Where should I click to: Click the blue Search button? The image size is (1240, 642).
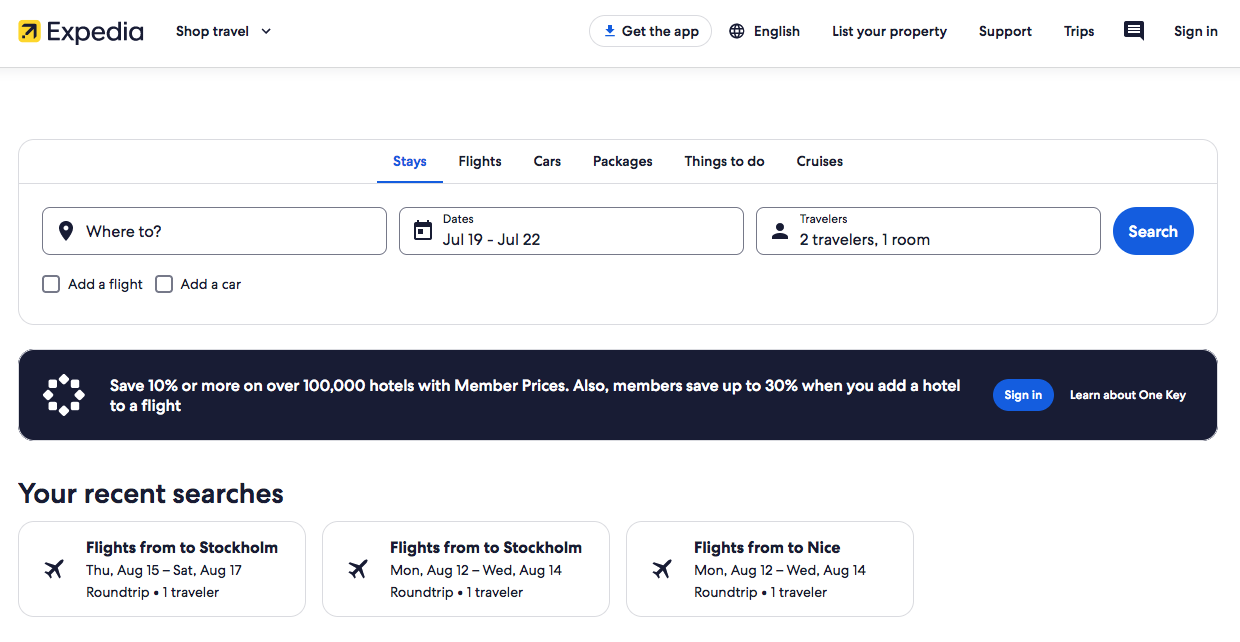1152,231
